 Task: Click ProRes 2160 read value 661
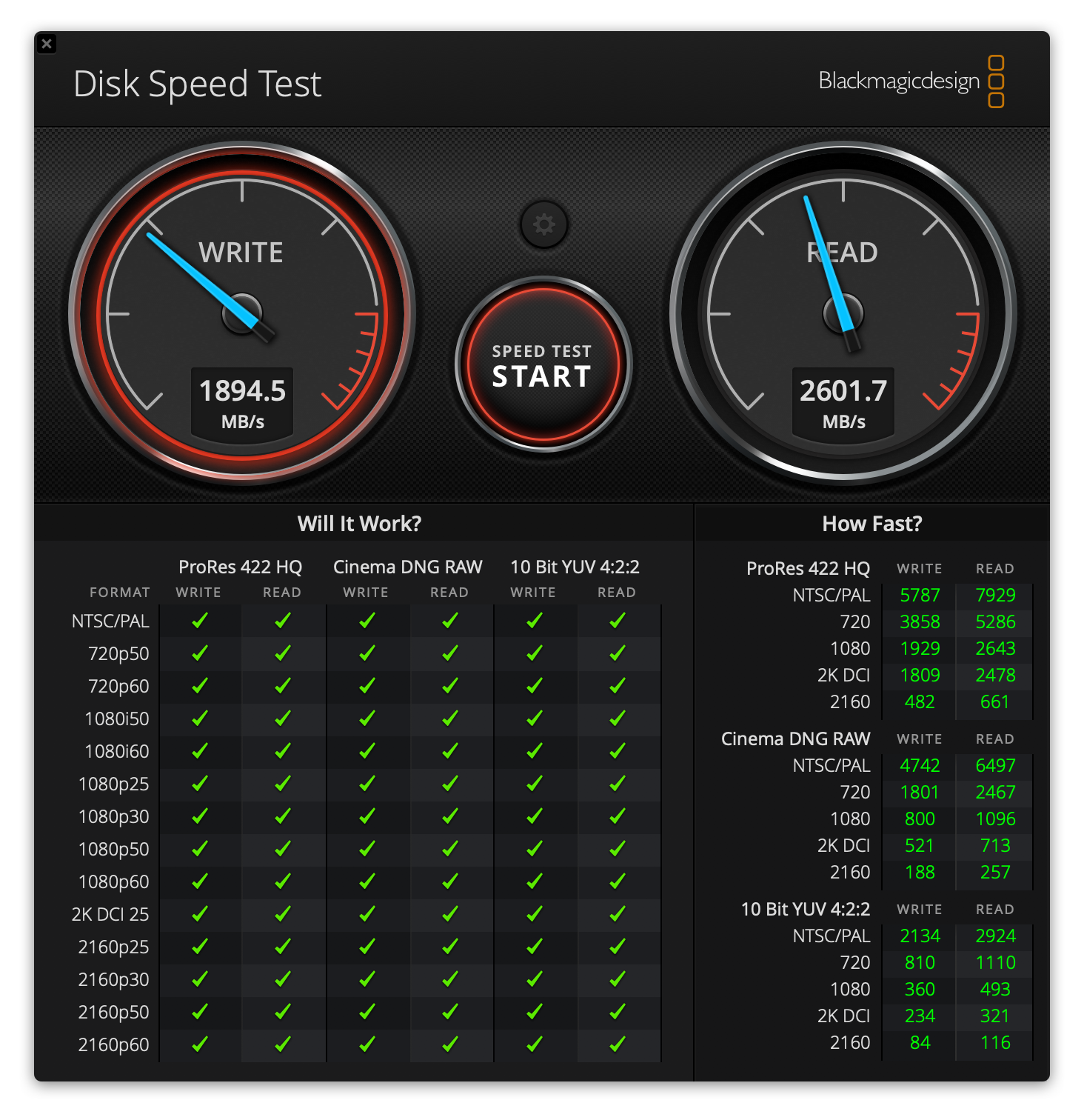(994, 701)
